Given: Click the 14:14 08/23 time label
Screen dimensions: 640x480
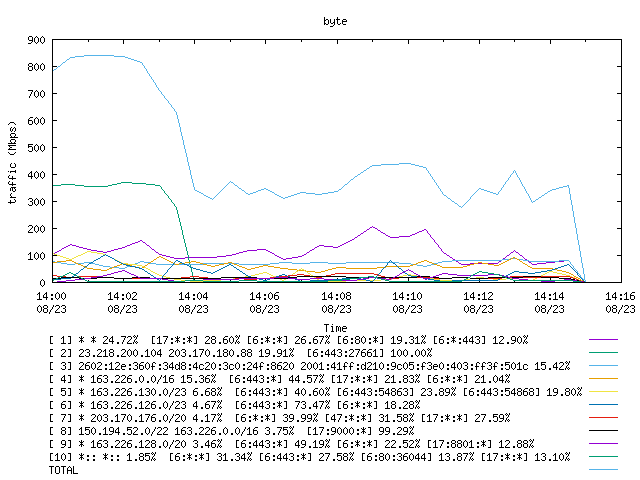Looking at the screenshot, I should point(549,302).
